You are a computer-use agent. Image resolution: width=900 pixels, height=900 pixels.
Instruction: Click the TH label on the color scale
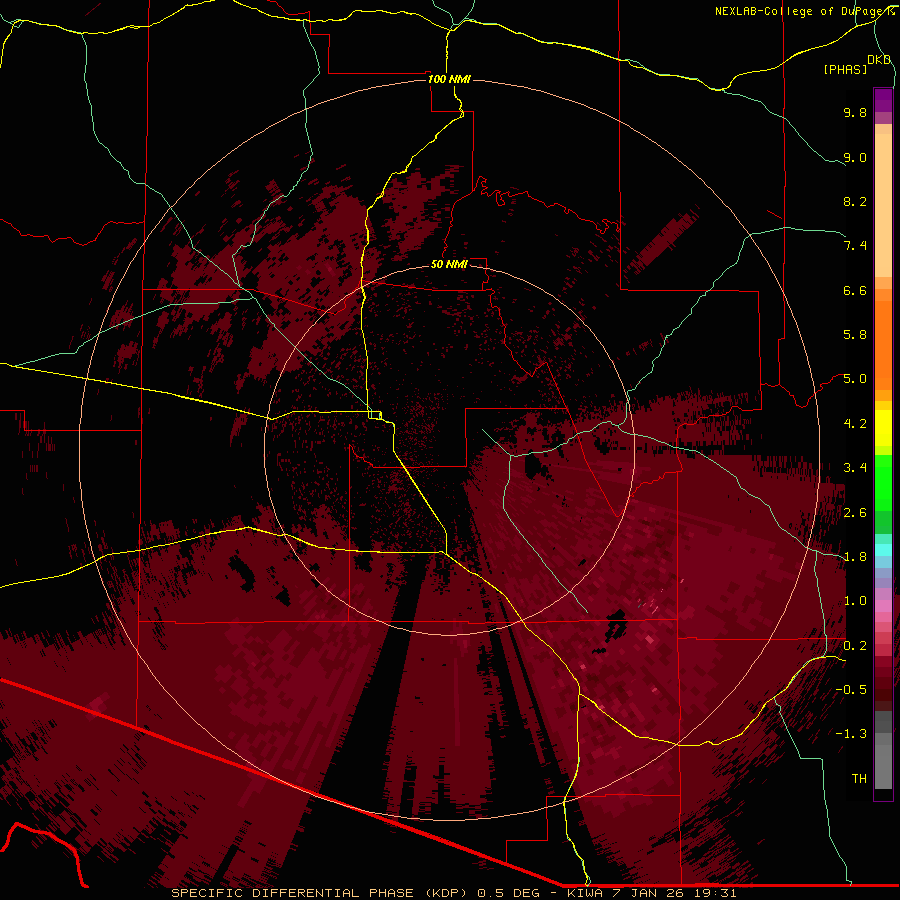point(859,779)
